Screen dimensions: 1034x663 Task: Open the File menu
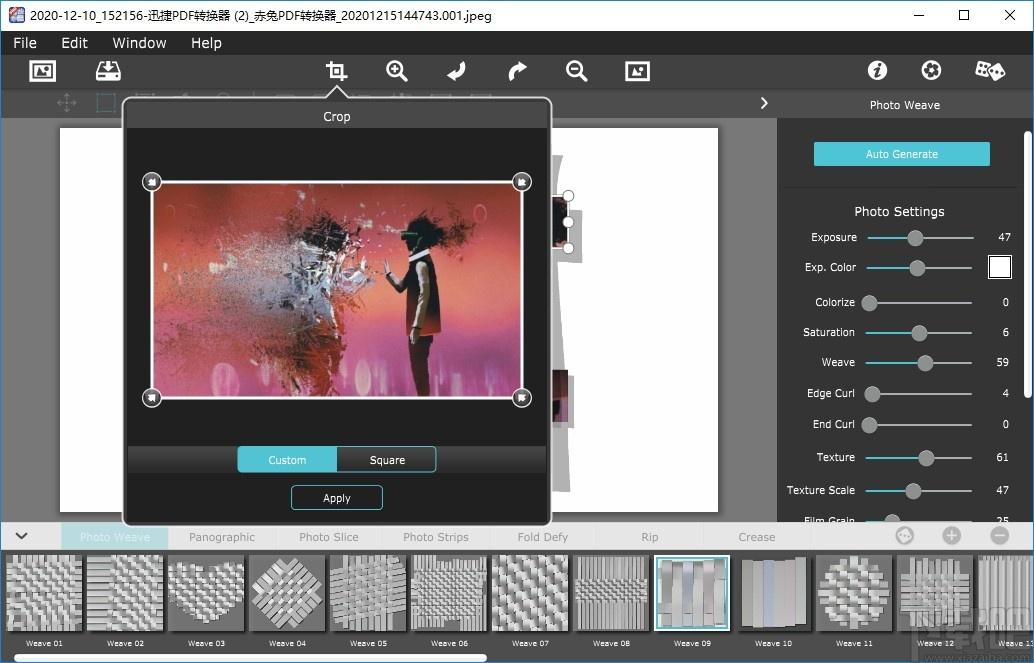(x=25, y=43)
